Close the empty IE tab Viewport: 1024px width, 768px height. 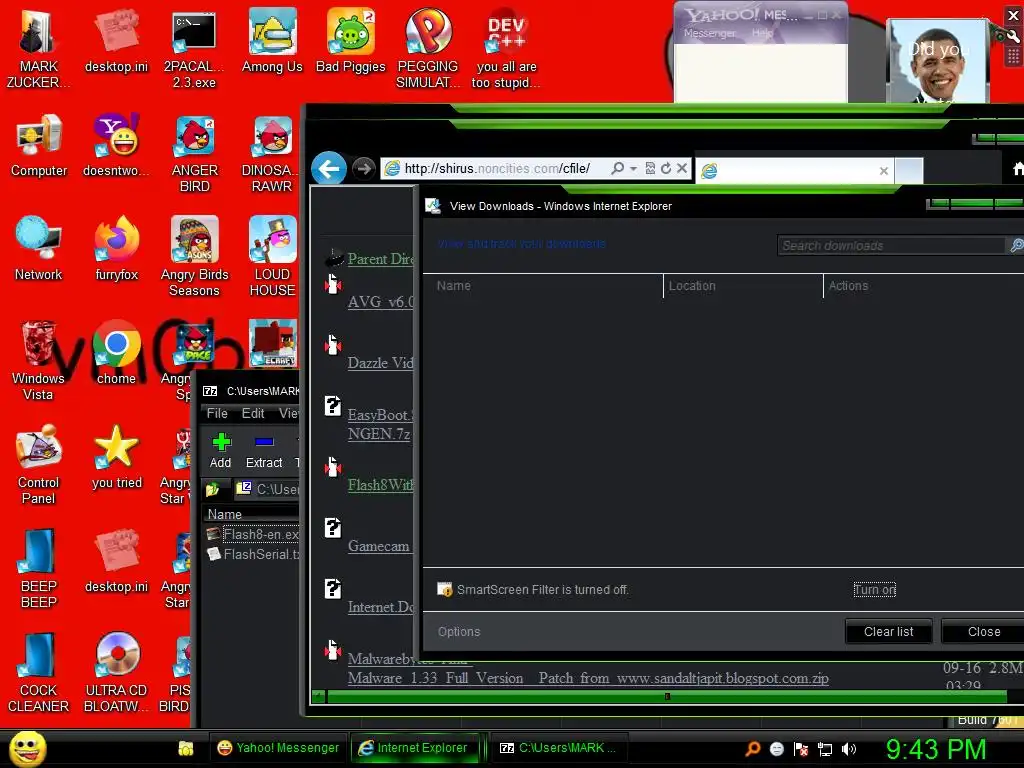[884, 171]
